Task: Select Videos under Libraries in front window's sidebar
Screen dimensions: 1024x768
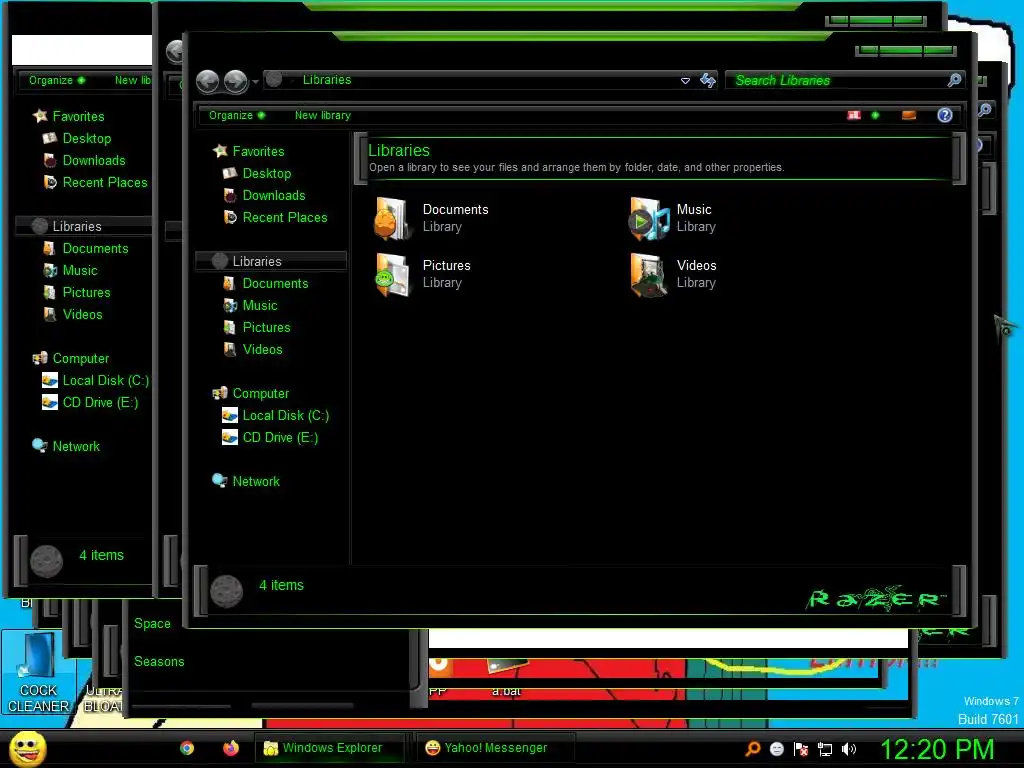Action: (x=262, y=349)
